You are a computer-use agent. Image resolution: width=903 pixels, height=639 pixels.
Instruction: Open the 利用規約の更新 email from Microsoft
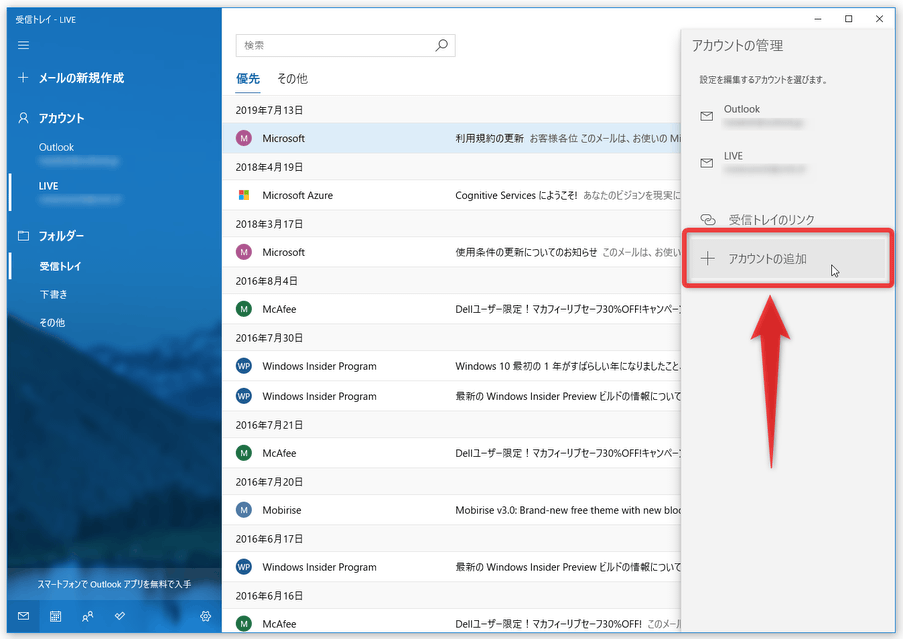pyautogui.click(x=452, y=138)
